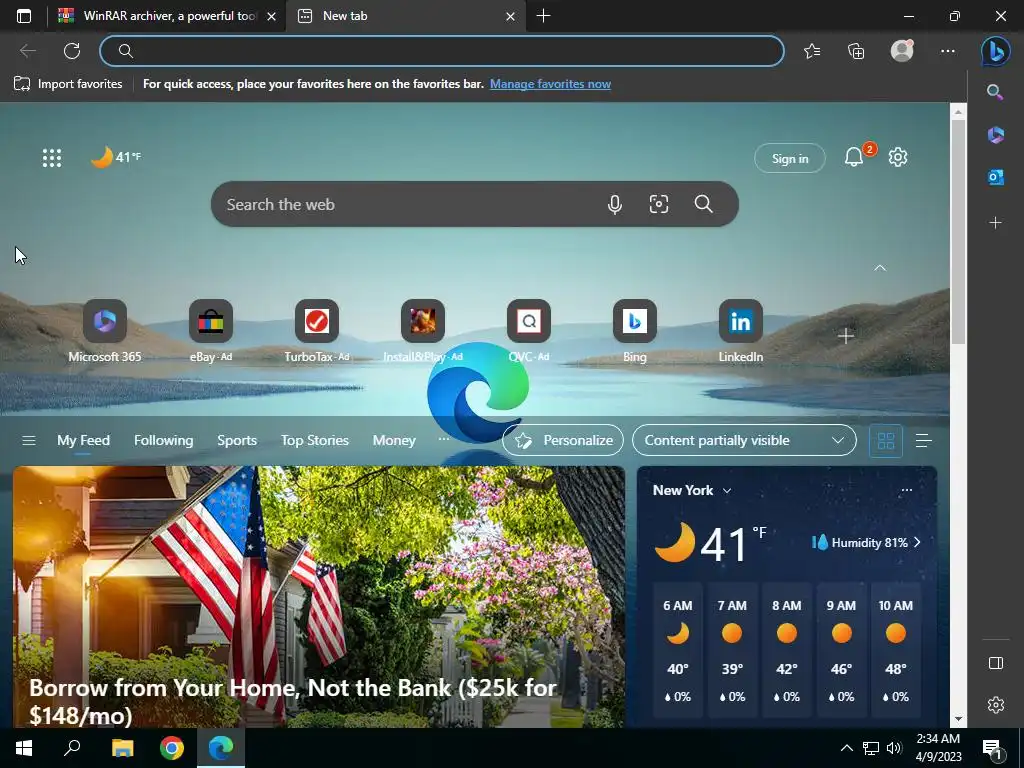Open notifications bell with 2 badge
Viewport: 1024px width, 768px height.
[x=855, y=157]
